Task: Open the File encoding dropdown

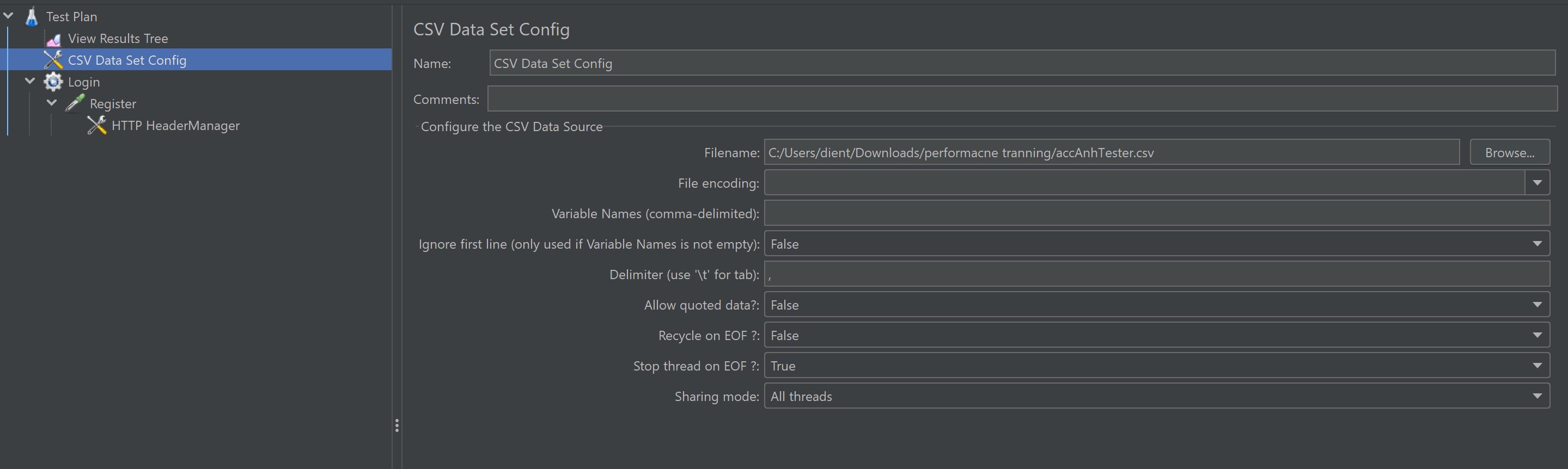Action: coord(1536,182)
